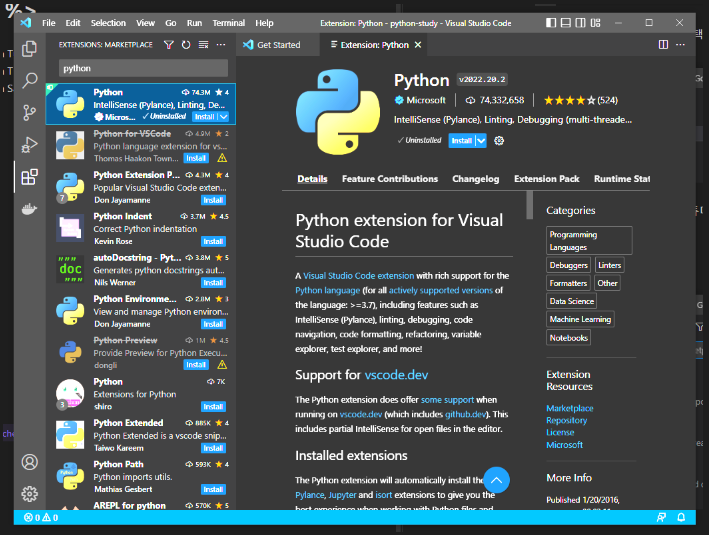Open editor More Actions ellipsis

(x=680, y=45)
